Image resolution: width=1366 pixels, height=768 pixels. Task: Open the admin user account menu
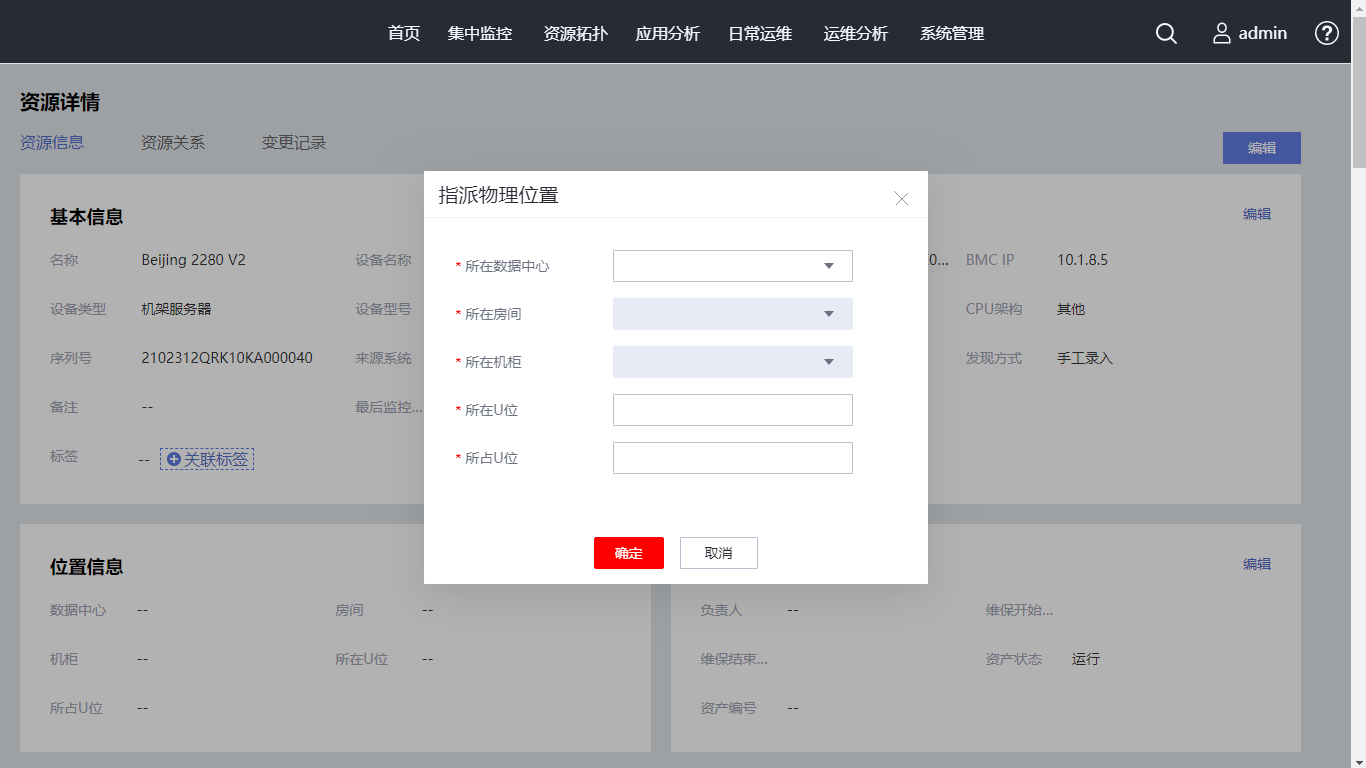(x=1250, y=33)
